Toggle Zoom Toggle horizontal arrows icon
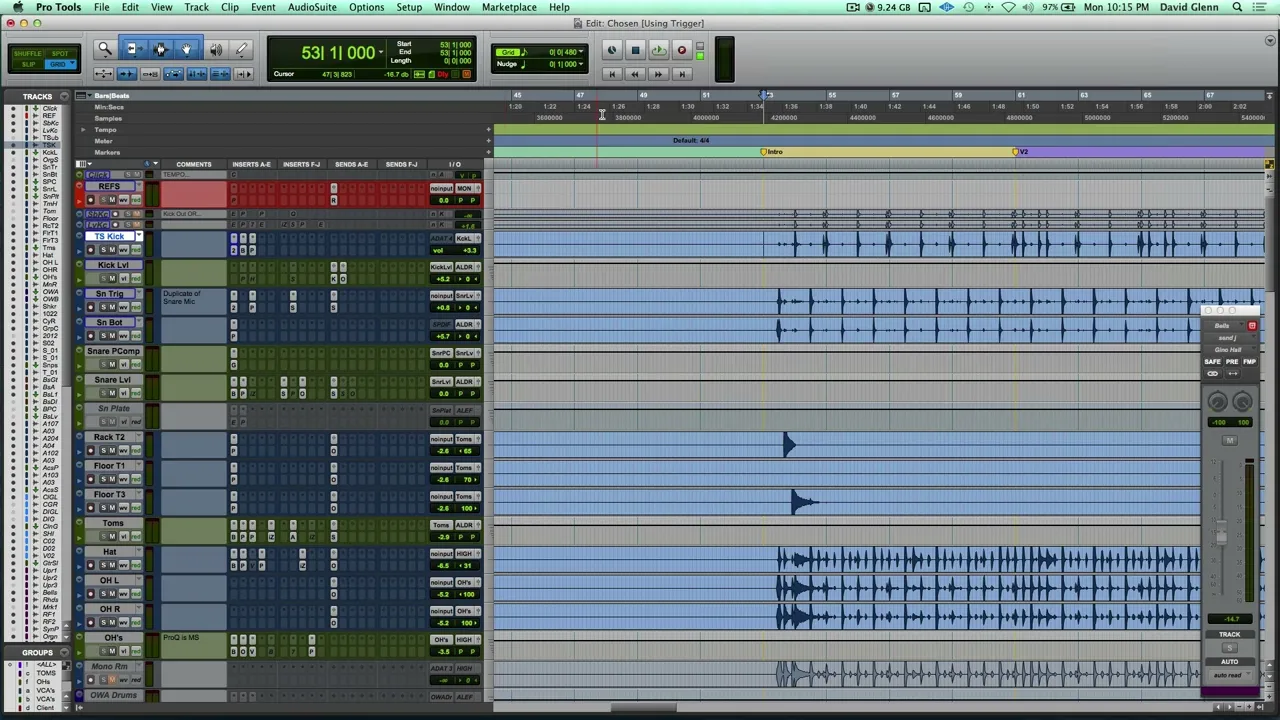 click(x=103, y=74)
